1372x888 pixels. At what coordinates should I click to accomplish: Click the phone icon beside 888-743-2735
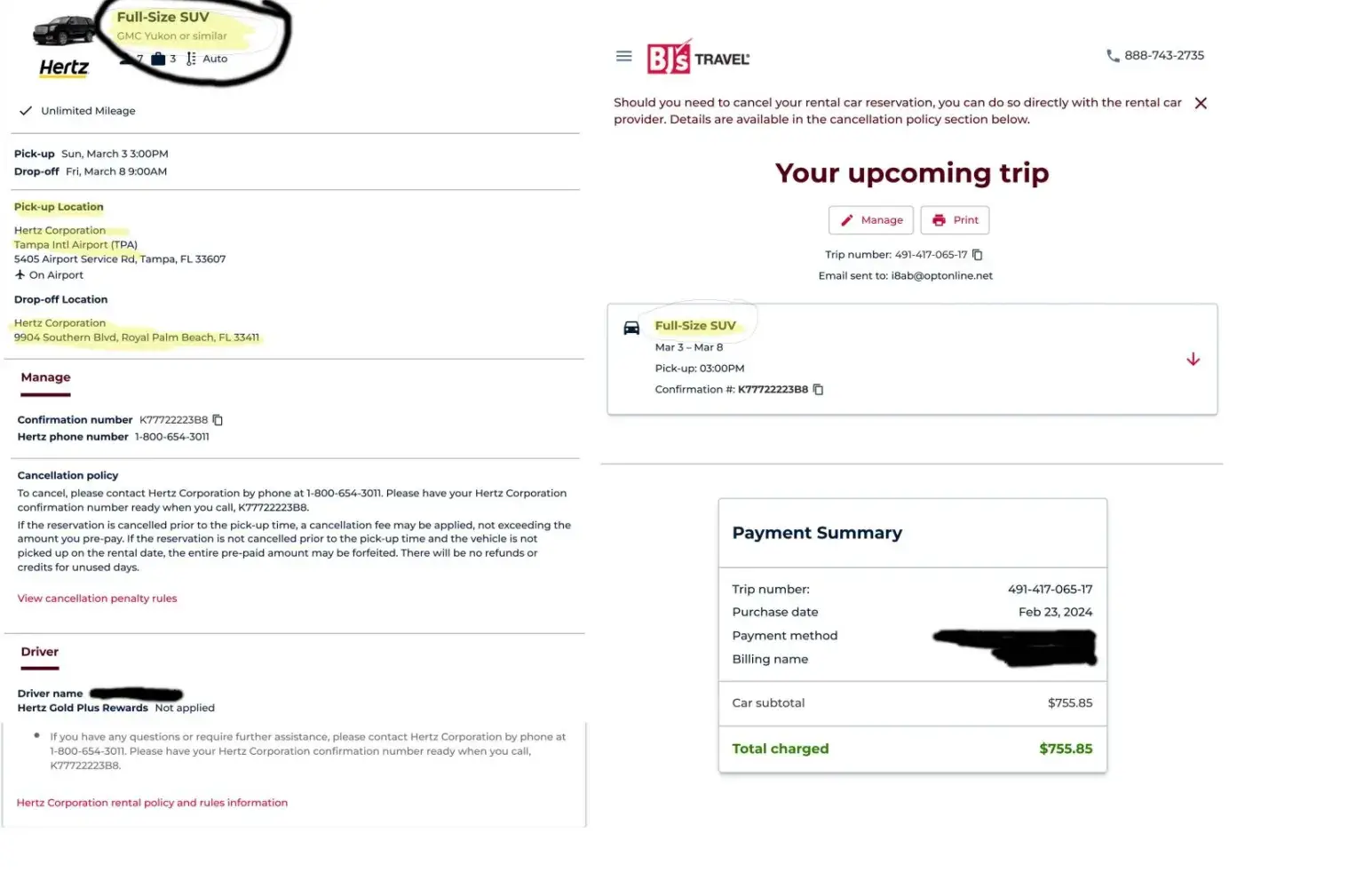click(1112, 56)
